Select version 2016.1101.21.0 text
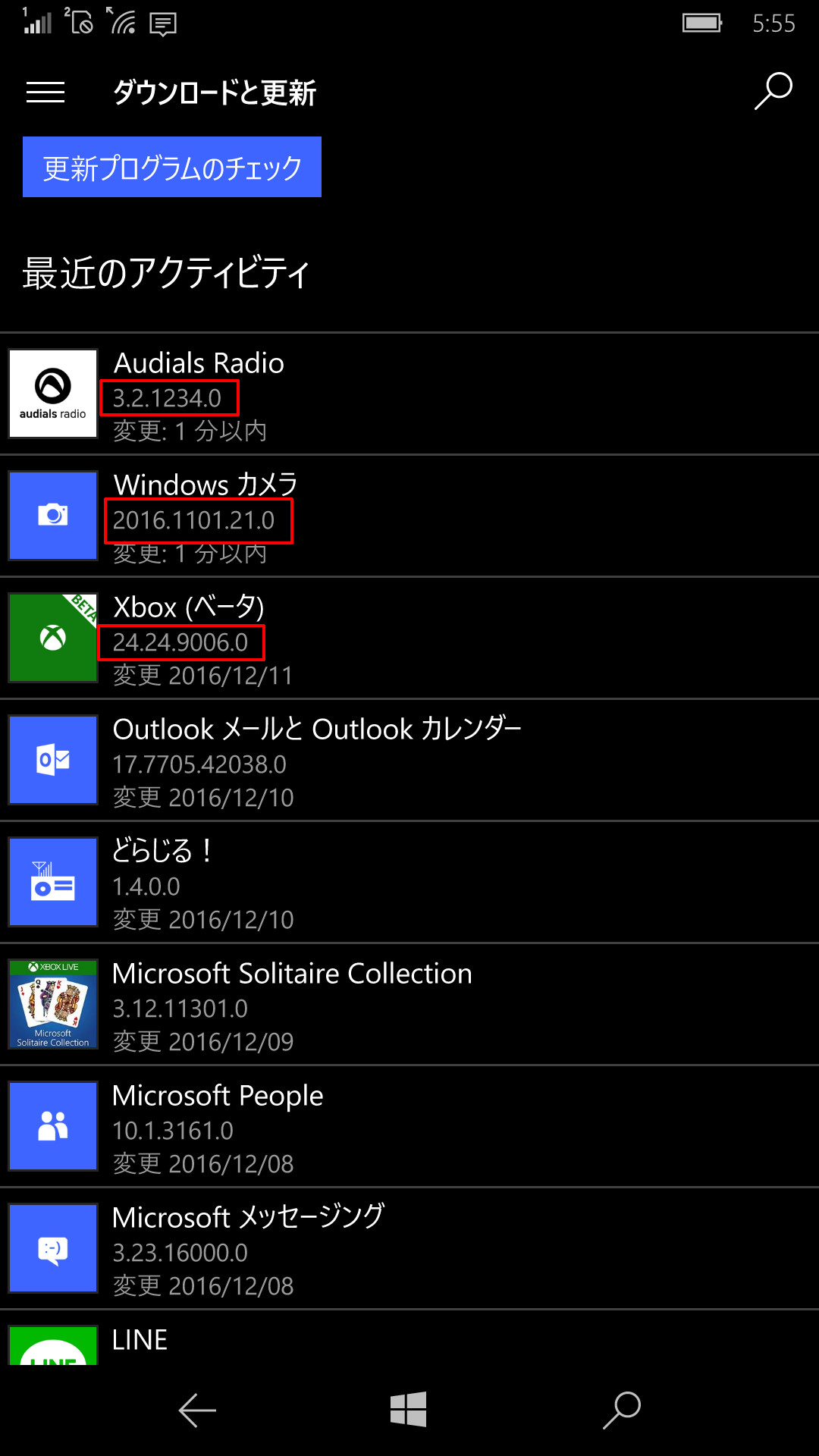Image resolution: width=819 pixels, height=1456 pixels. tap(193, 520)
